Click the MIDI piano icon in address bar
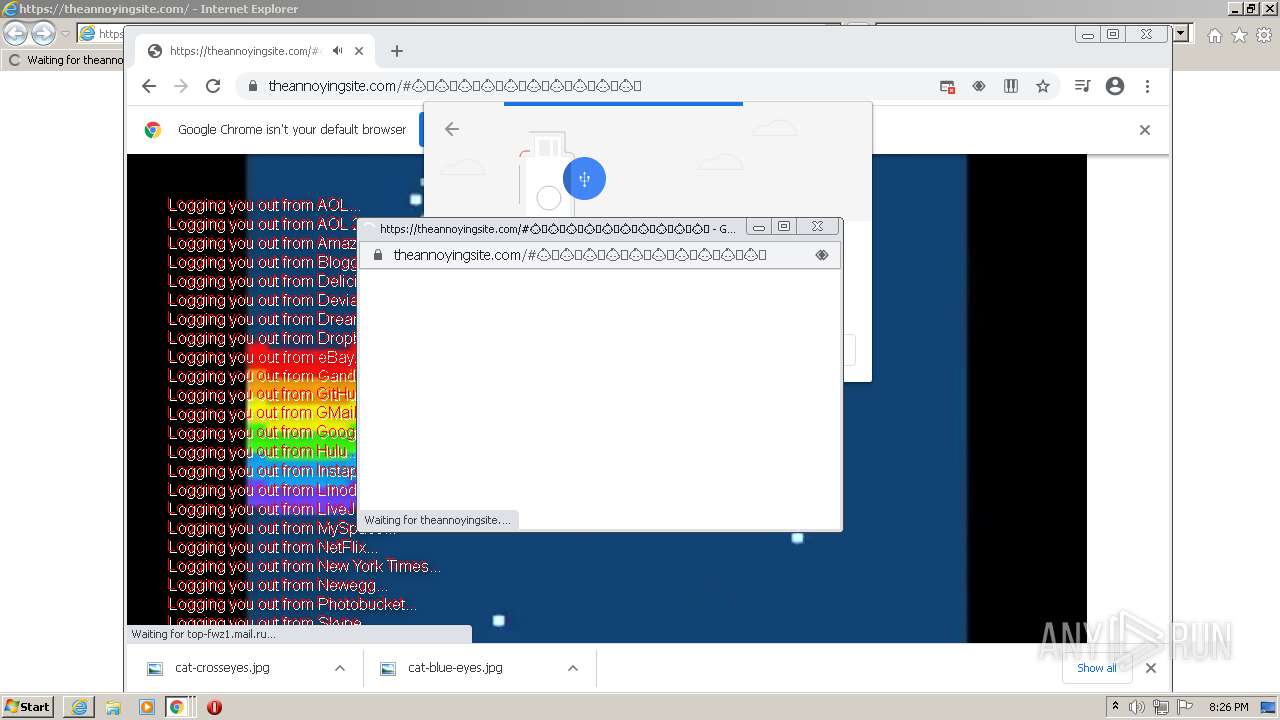 click(x=1011, y=86)
